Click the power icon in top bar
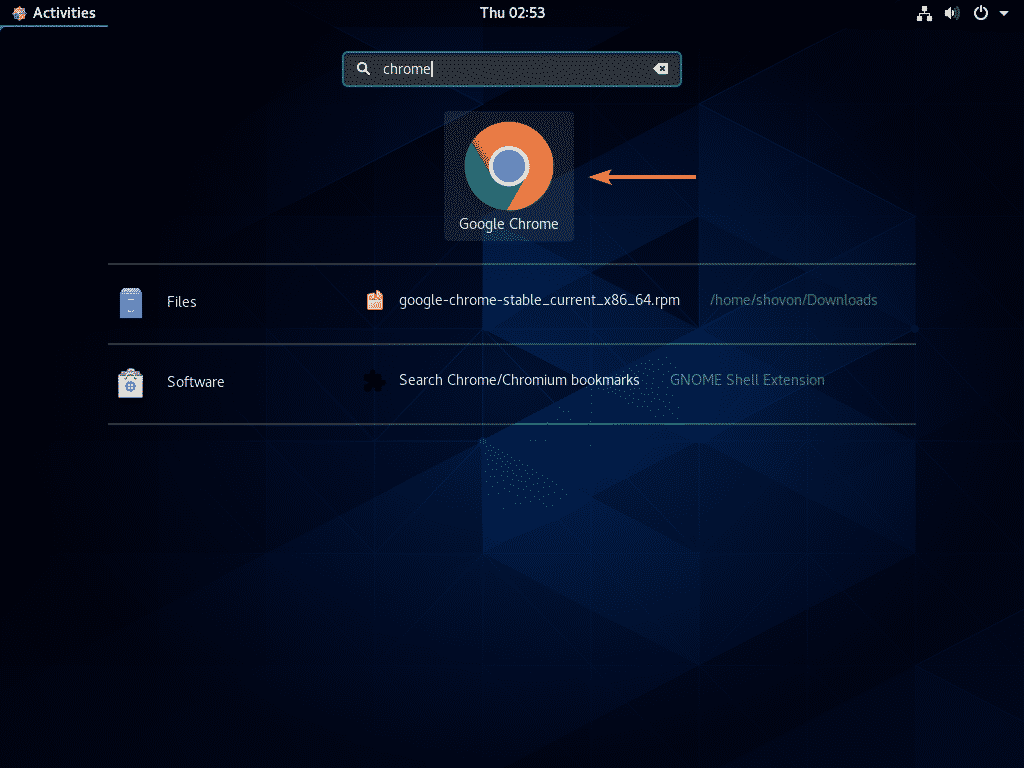 coord(980,13)
